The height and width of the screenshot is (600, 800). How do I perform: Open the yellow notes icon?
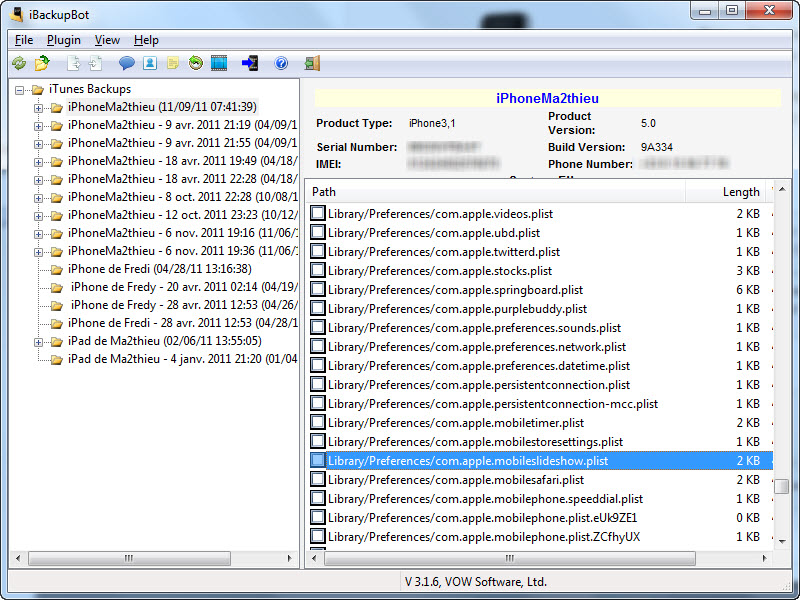click(x=173, y=63)
